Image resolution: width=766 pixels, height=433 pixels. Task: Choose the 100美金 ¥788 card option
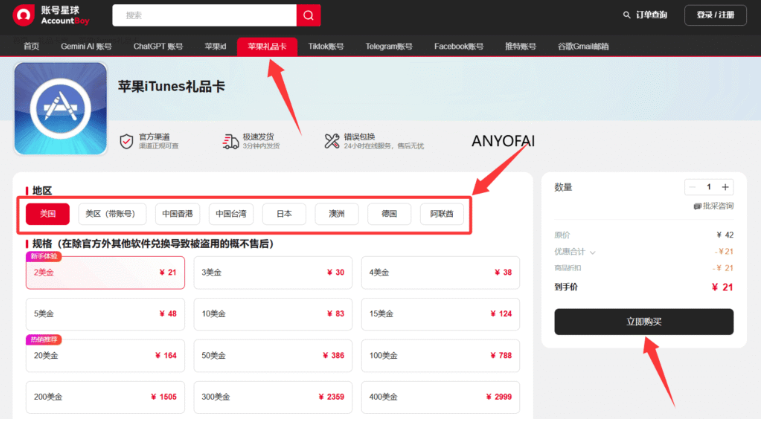tap(440, 356)
